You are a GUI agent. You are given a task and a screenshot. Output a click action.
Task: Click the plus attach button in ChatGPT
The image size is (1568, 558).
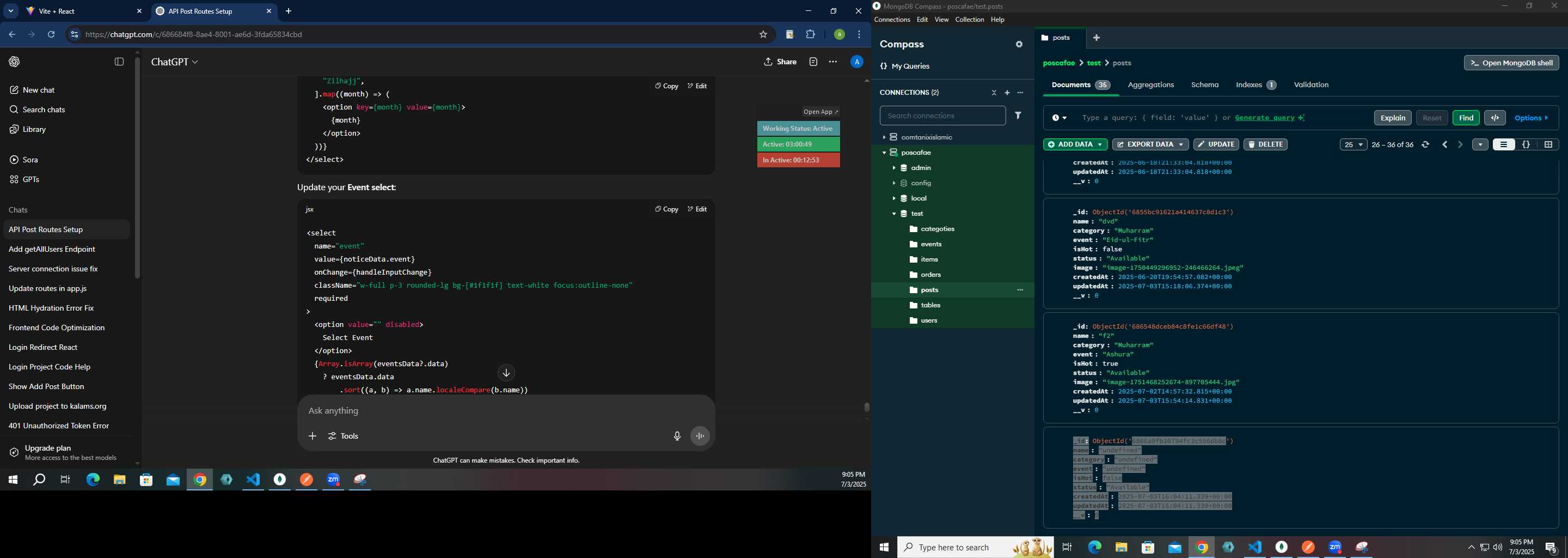pos(313,436)
